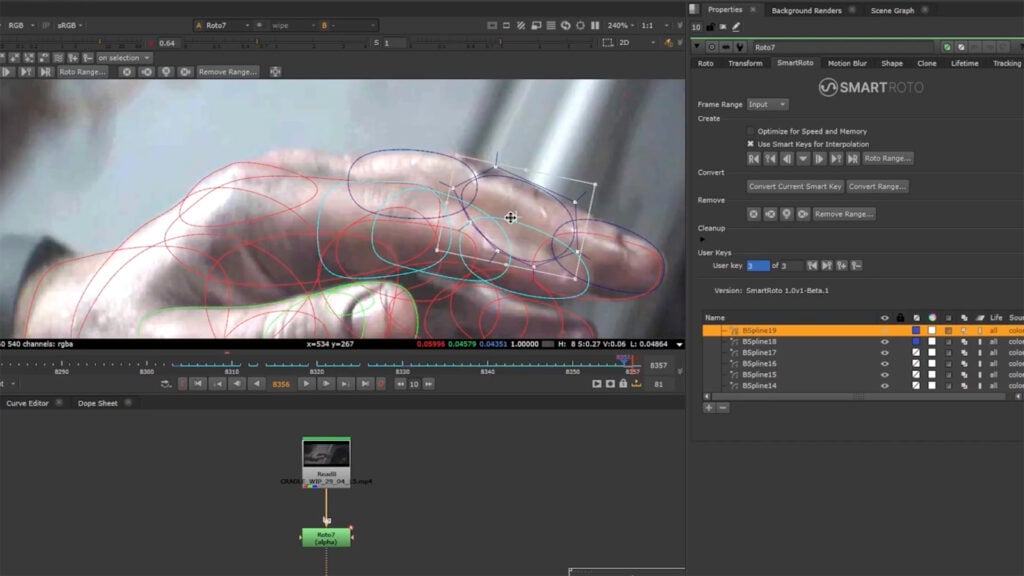The height and width of the screenshot is (576, 1024).
Task: Click fourth remove icon before Remove Range in Properties
Action: click(803, 214)
